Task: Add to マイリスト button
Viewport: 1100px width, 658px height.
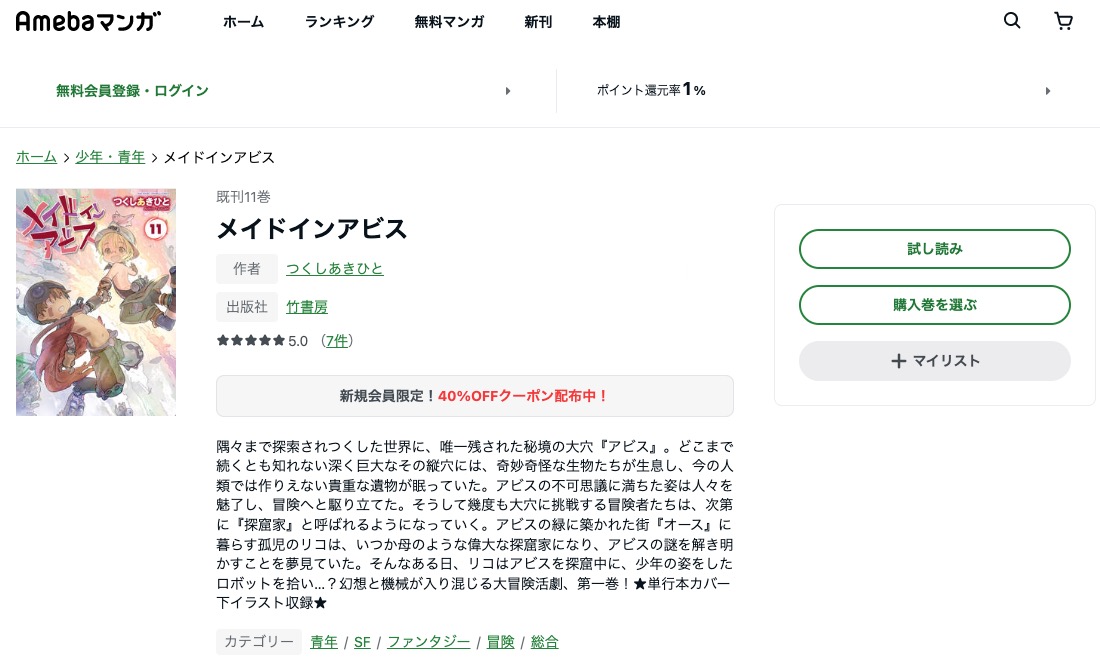Action: [x=934, y=361]
